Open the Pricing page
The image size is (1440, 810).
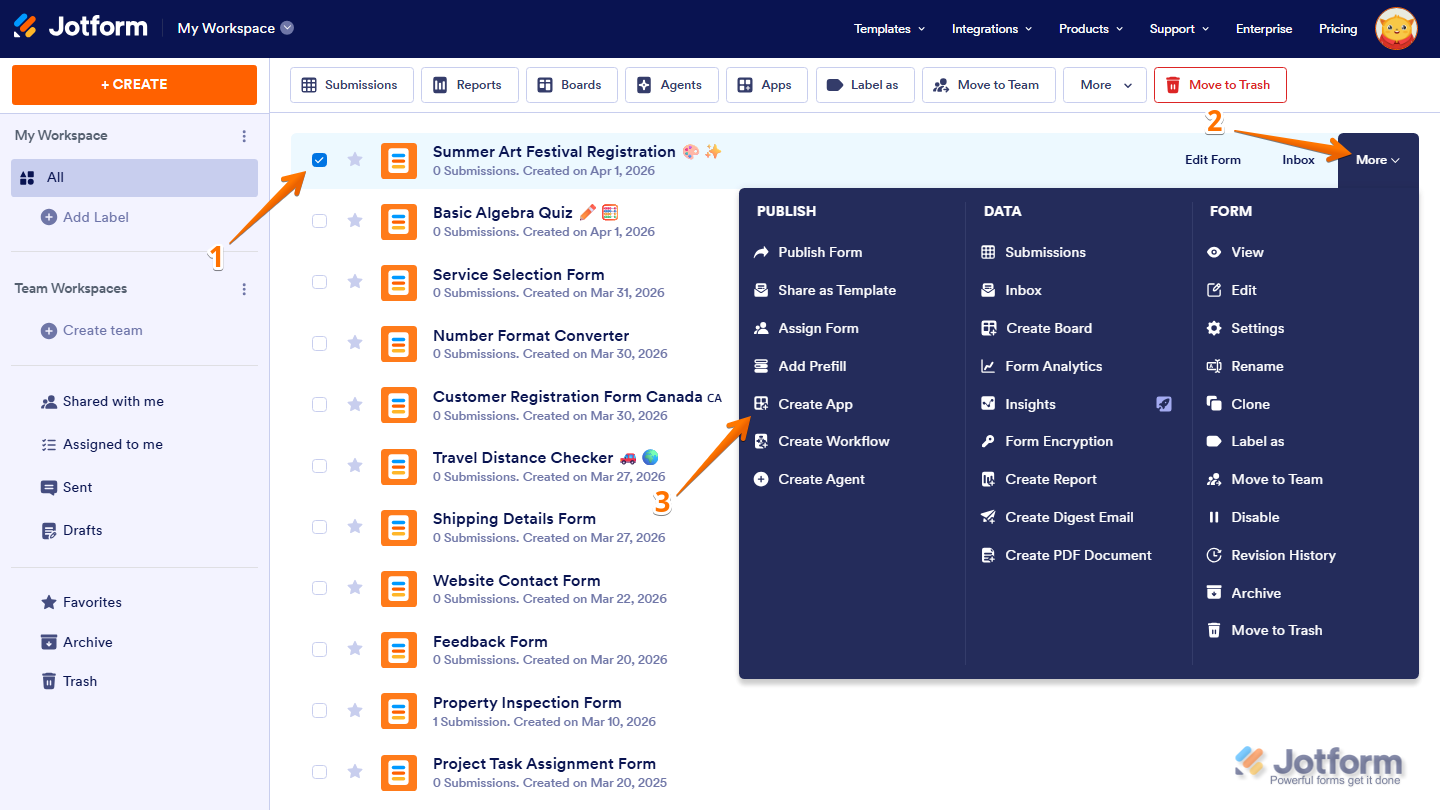(1338, 29)
